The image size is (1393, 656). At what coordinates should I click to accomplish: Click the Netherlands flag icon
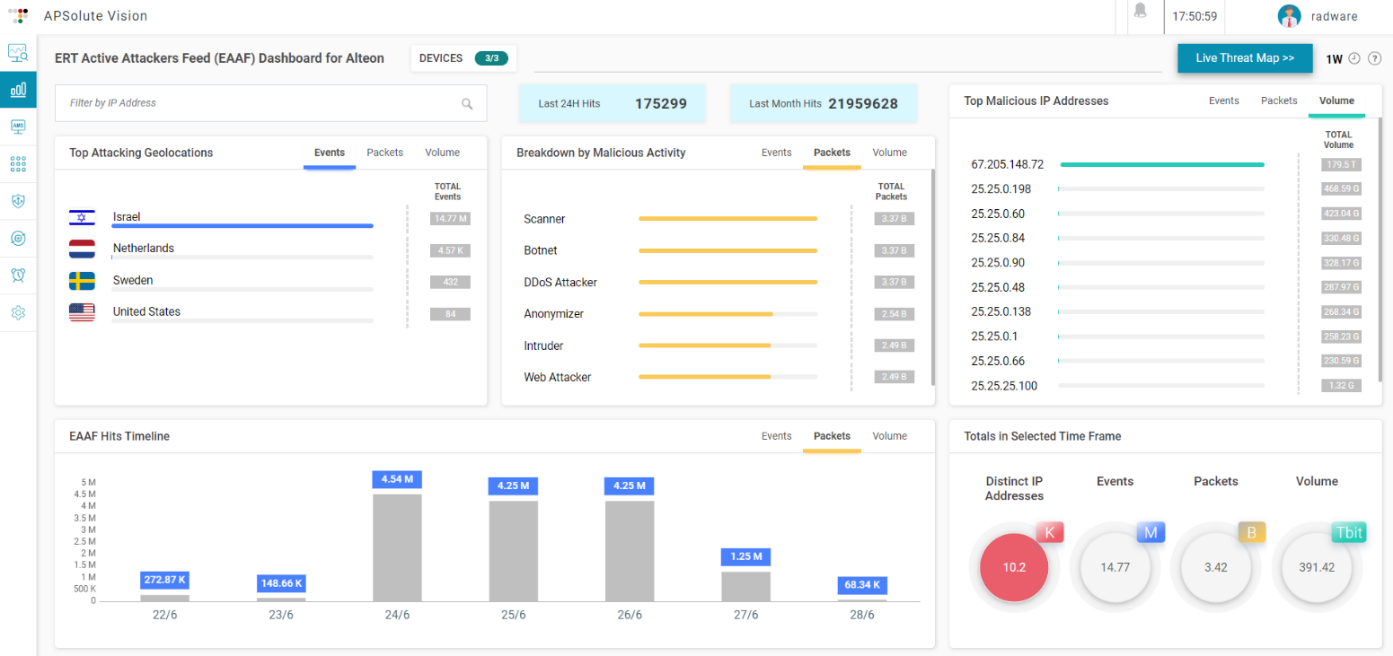coord(82,249)
